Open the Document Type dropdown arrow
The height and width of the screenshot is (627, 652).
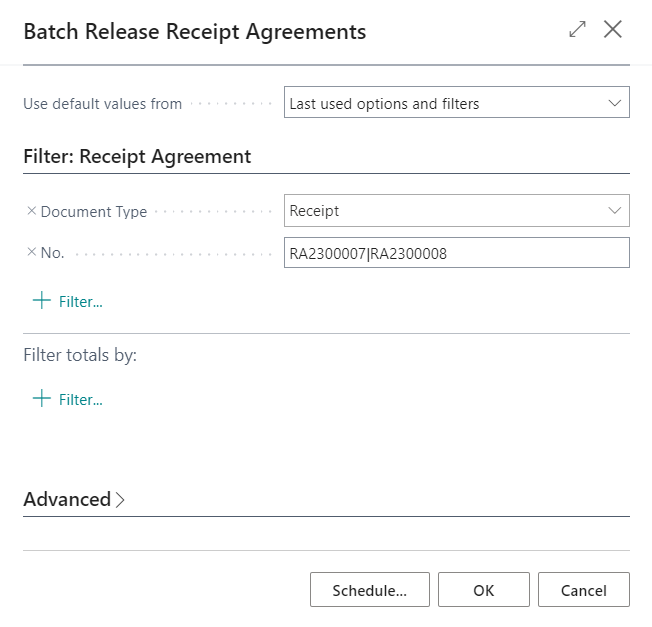click(615, 210)
